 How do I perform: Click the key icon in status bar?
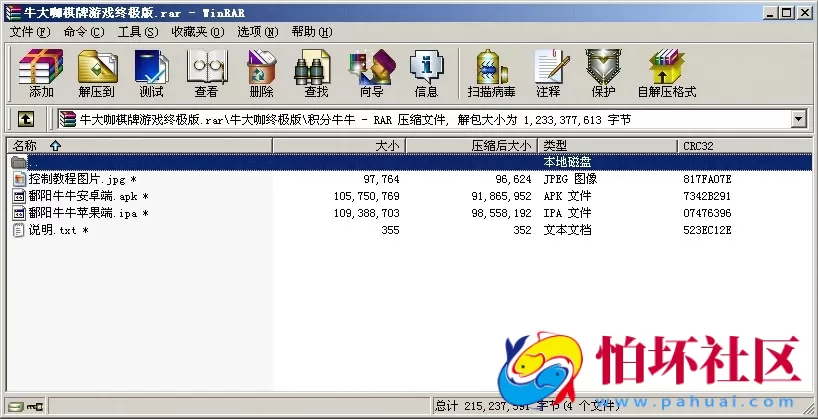point(35,406)
